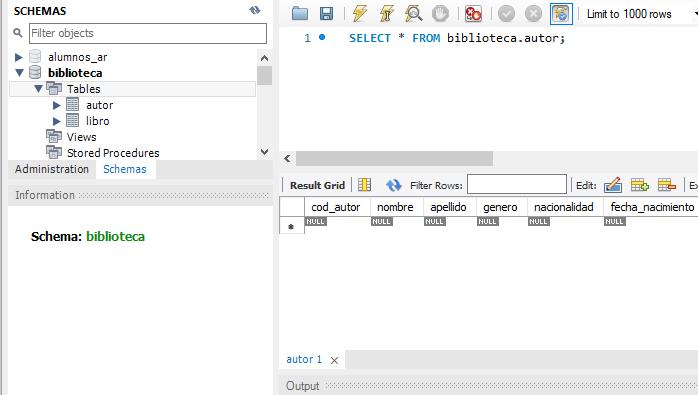
Task: Select the Stored Procedures node
Action: 113,153
